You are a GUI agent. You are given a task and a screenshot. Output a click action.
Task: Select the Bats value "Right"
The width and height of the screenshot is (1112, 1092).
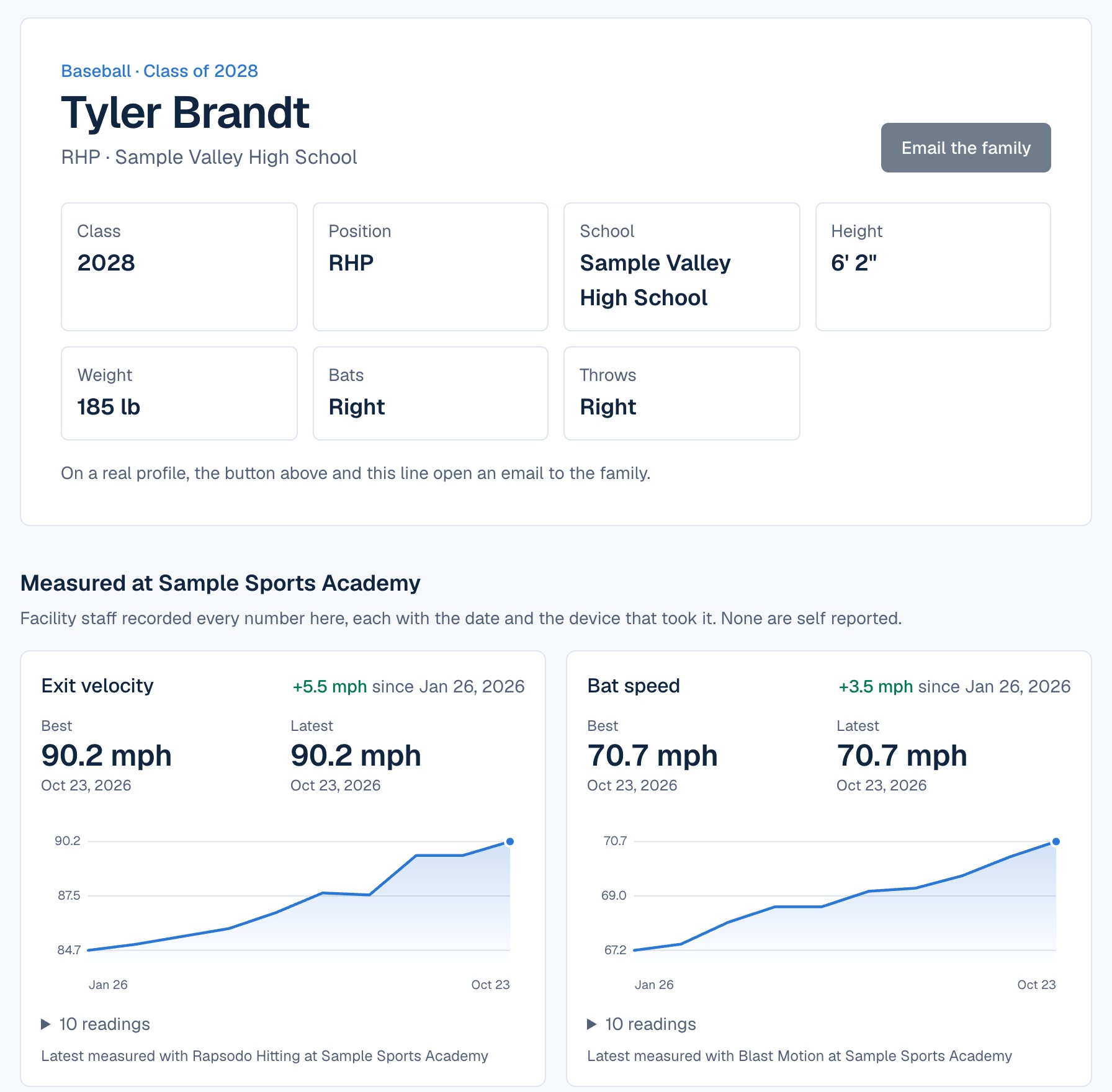pyautogui.click(x=357, y=407)
